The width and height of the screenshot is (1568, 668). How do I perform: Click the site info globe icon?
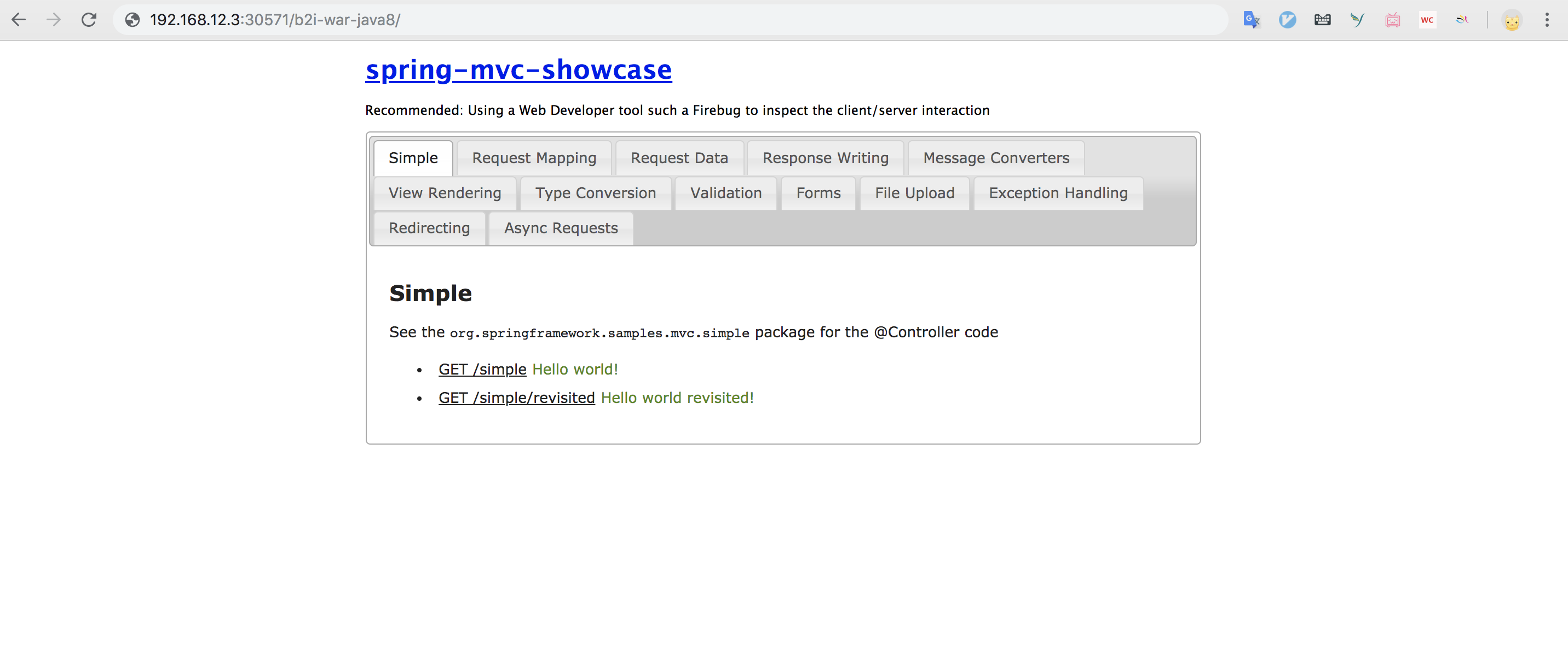pyautogui.click(x=132, y=20)
